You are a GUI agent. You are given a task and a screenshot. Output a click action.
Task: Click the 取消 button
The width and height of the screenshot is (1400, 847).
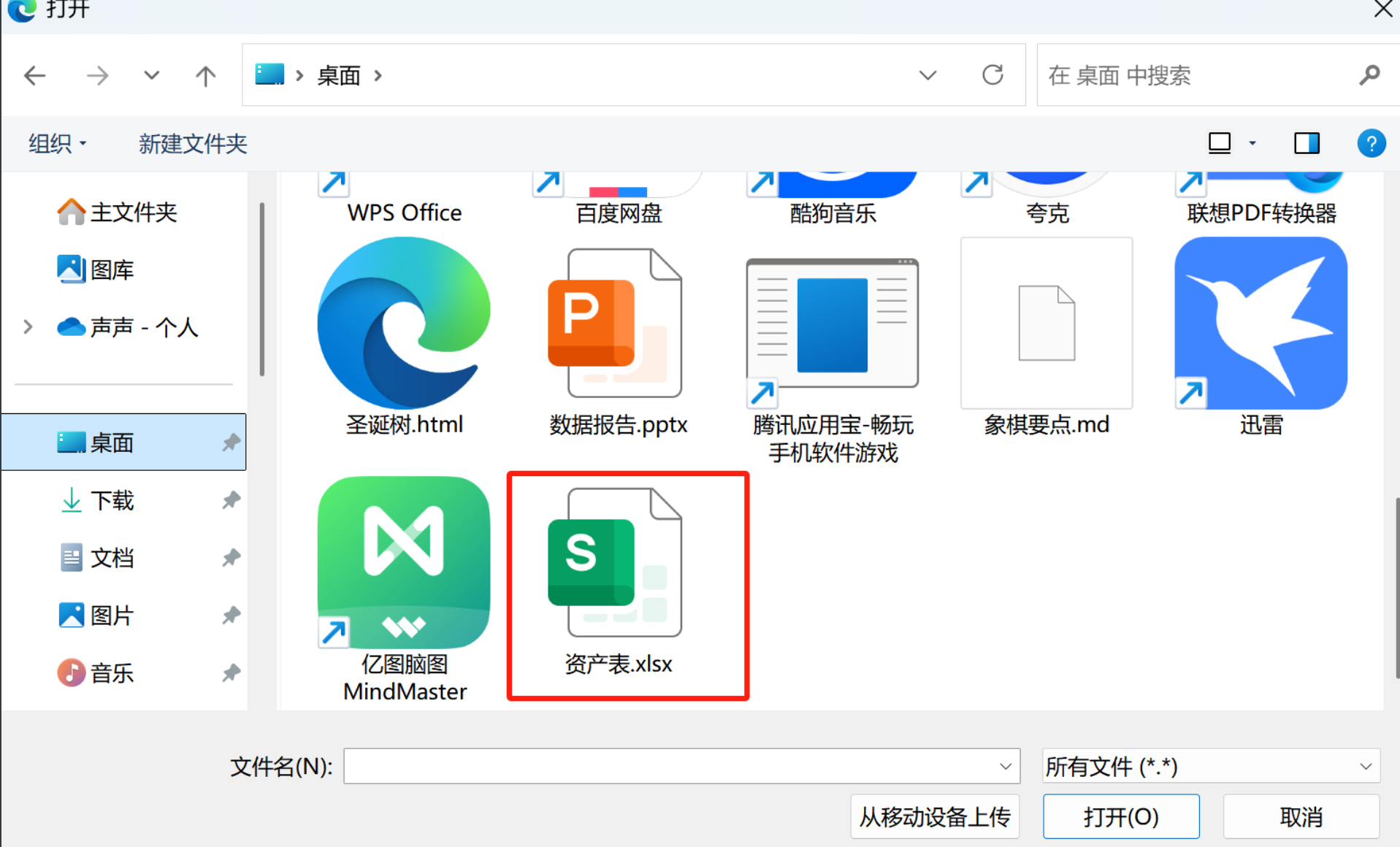[1301, 816]
